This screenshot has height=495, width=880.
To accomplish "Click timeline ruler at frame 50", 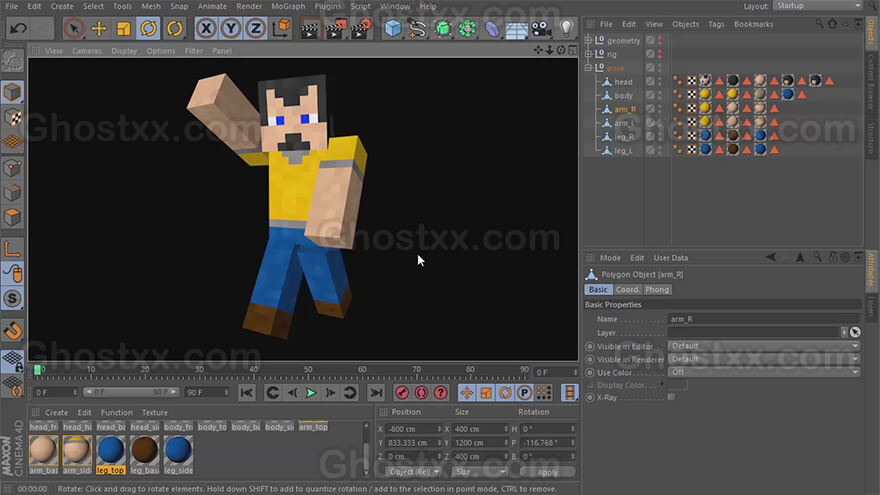I will [308, 370].
